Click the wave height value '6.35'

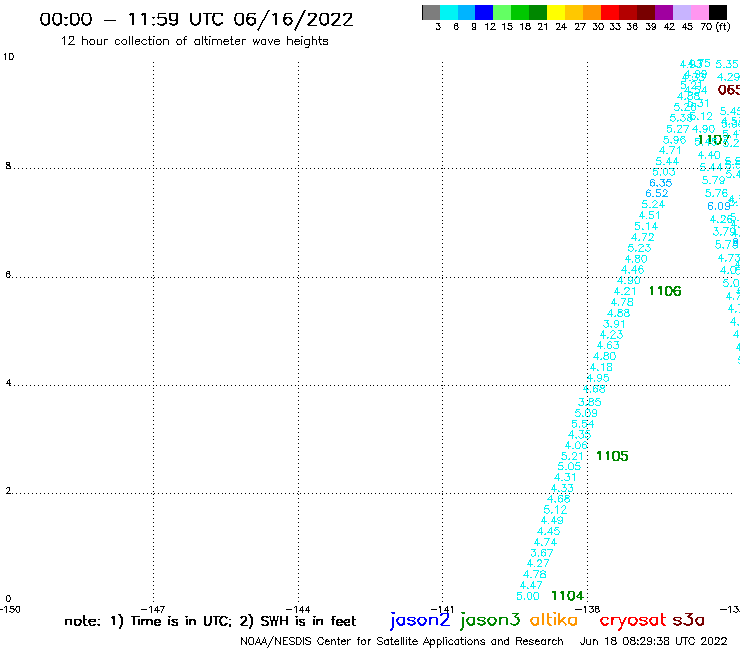click(661, 183)
